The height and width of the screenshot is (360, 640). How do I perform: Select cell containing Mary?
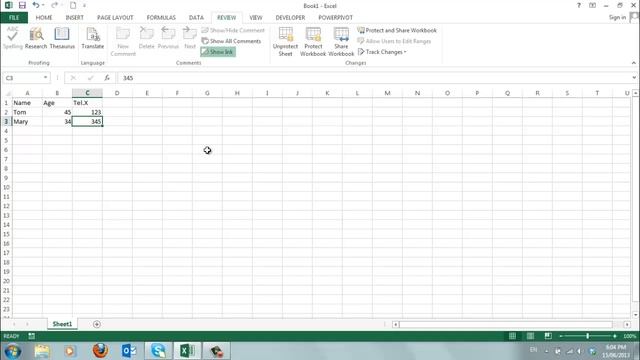point(27,121)
